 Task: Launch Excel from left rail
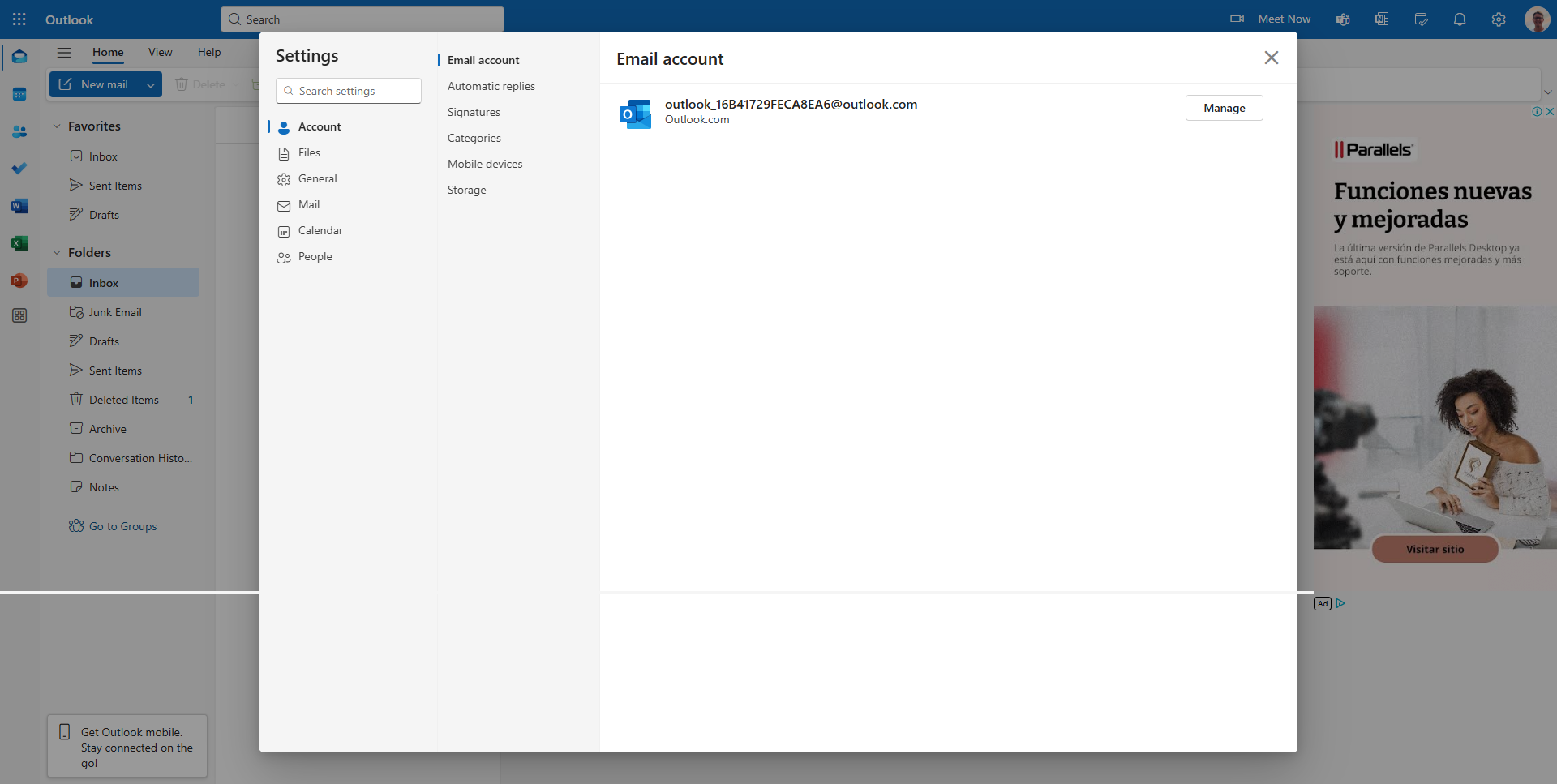coord(19,243)
